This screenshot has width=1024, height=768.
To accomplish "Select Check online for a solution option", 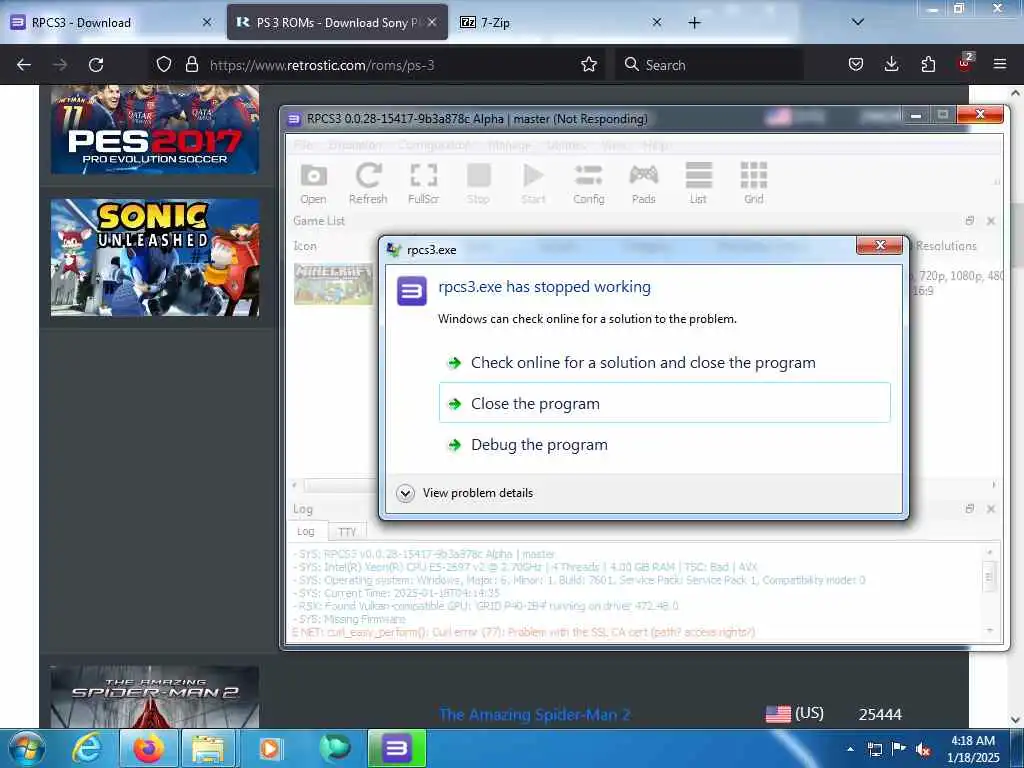I will pos(664,362).
